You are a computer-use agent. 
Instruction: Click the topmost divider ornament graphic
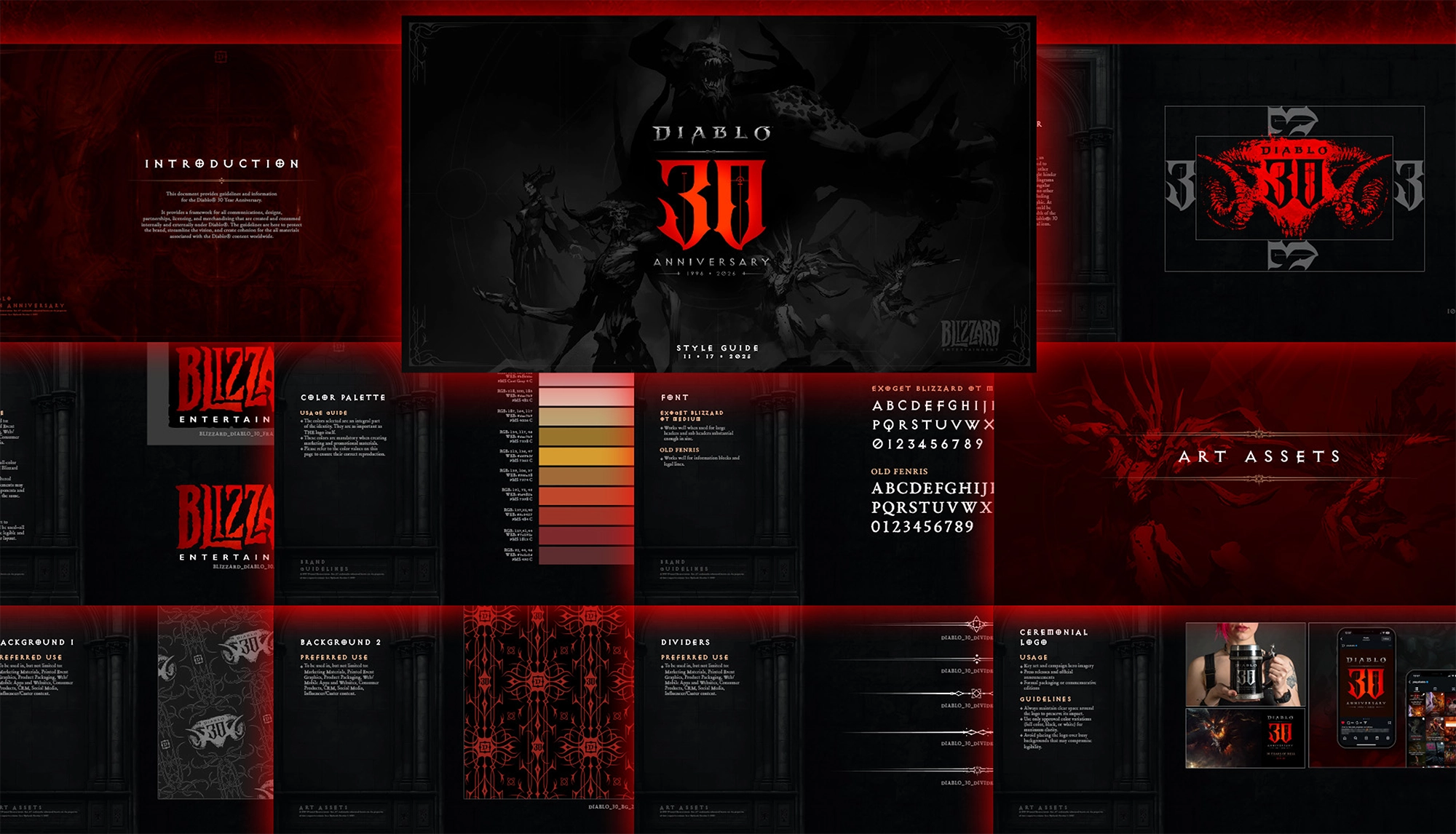coord(976,624)
